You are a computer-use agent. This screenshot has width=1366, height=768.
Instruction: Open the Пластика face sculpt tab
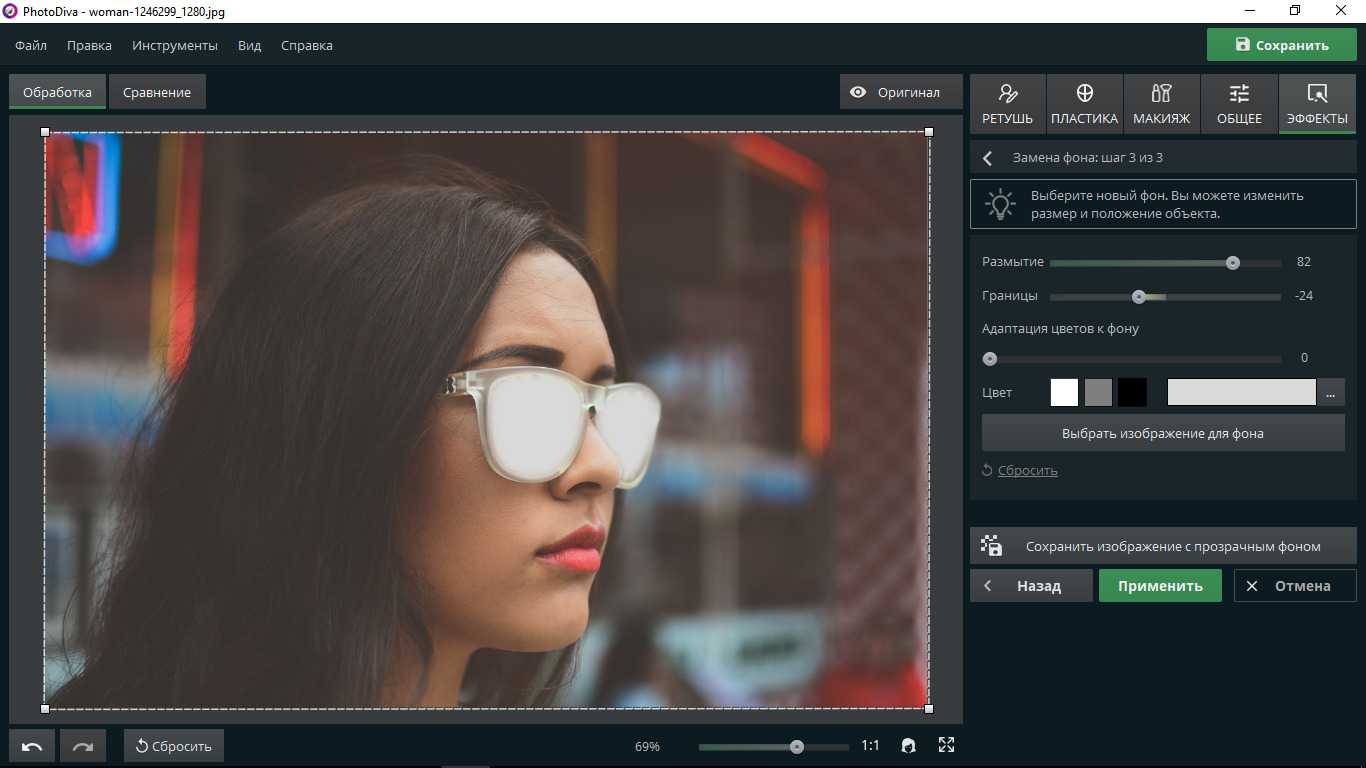click(x=1084, y=104)
